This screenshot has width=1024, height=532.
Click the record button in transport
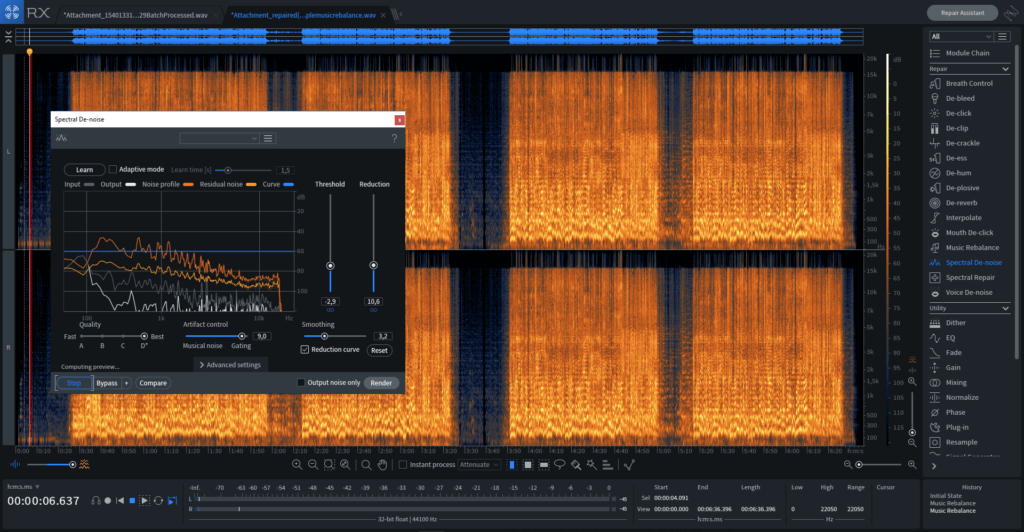point(108,501)
